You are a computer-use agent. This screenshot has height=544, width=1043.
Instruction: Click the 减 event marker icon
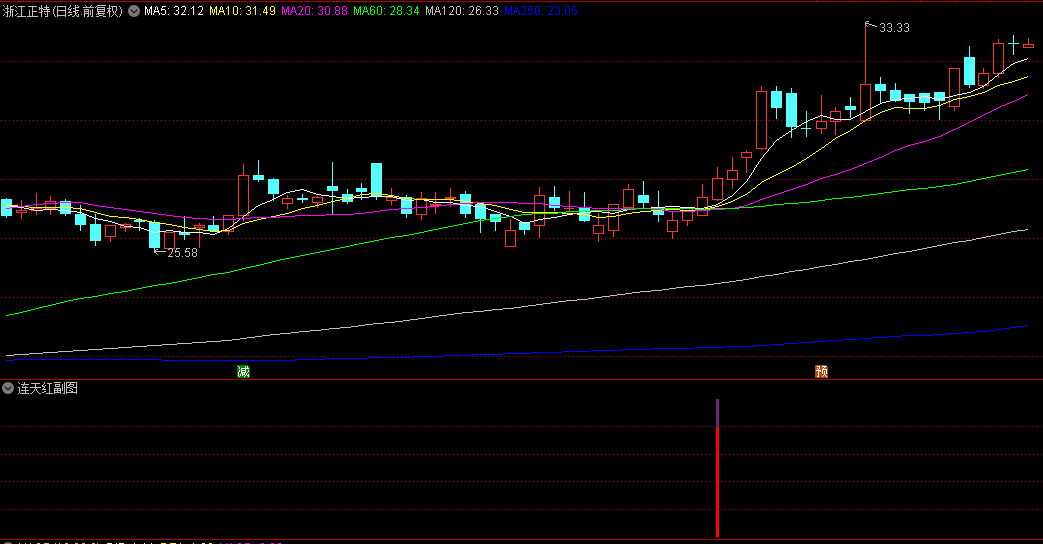coord(243,371)
